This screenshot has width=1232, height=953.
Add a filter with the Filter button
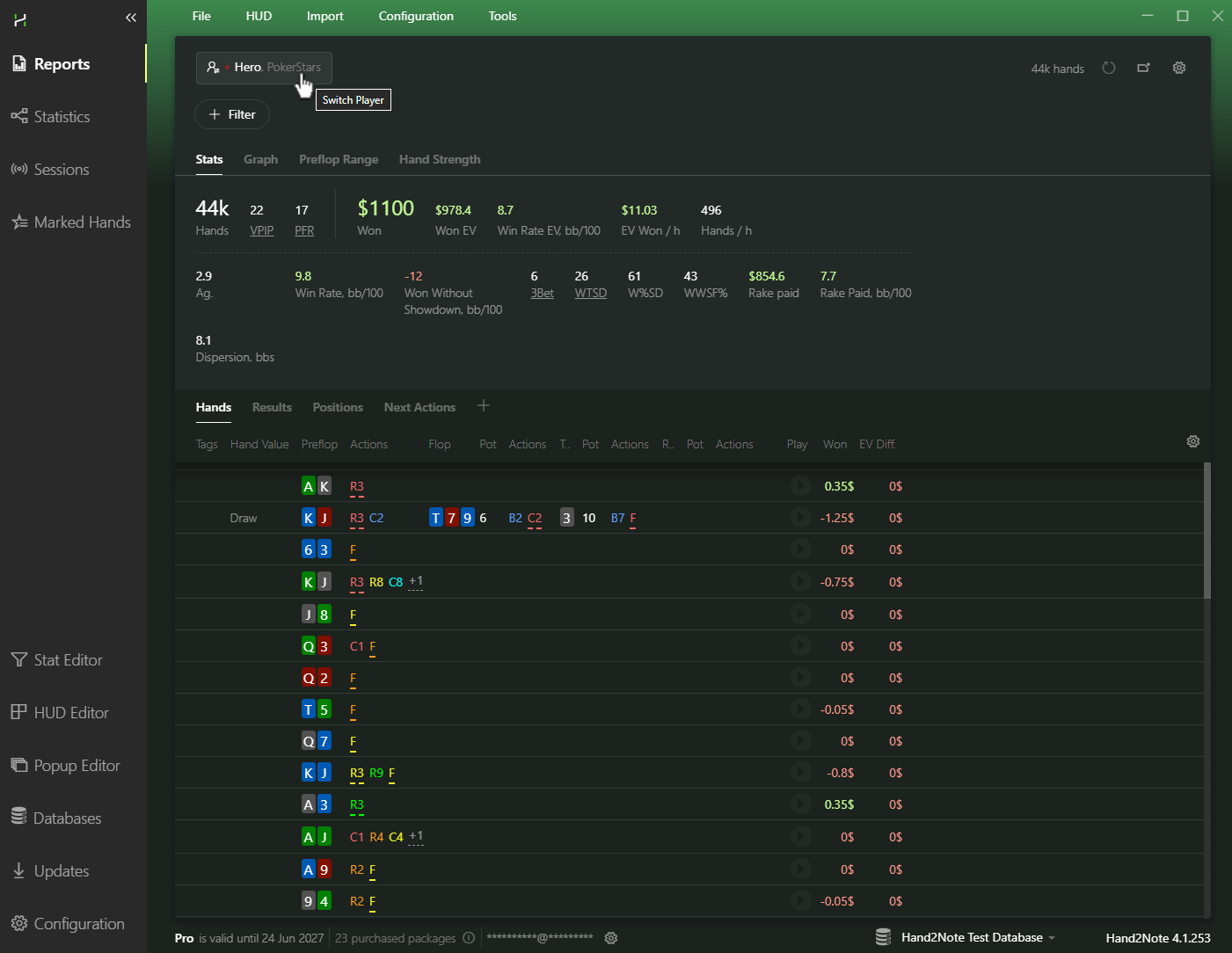232,114
